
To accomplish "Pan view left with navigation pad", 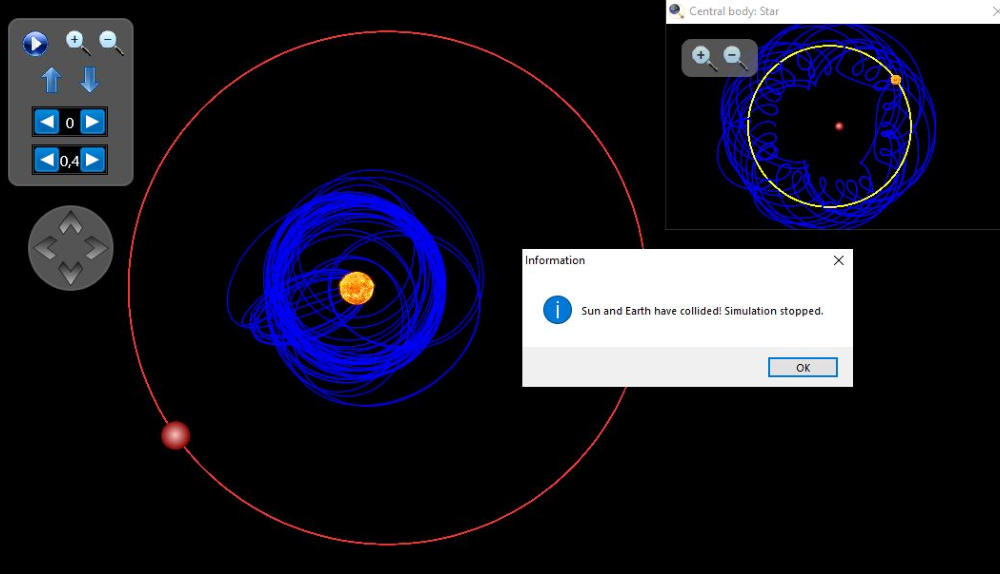I will (x=45, y=248).
